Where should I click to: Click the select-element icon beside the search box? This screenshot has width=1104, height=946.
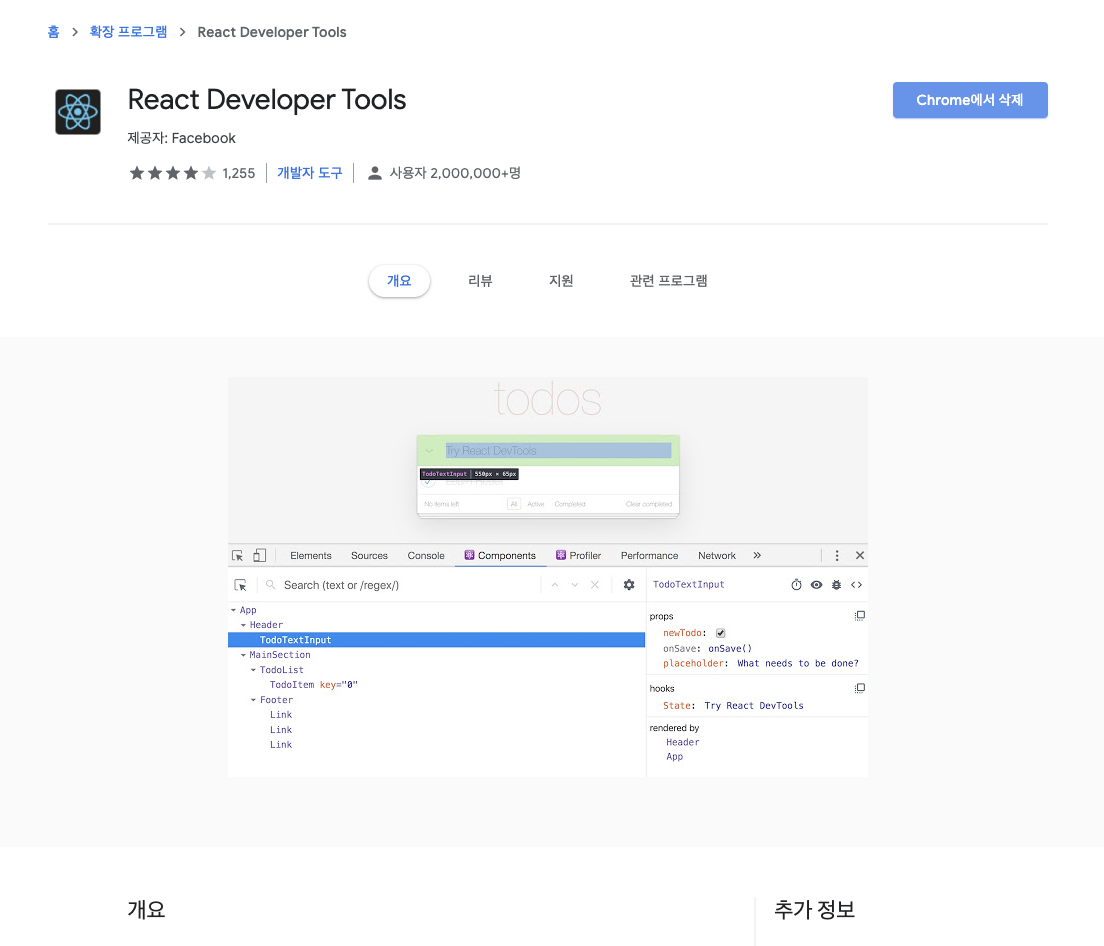click(x=240, y=585)
